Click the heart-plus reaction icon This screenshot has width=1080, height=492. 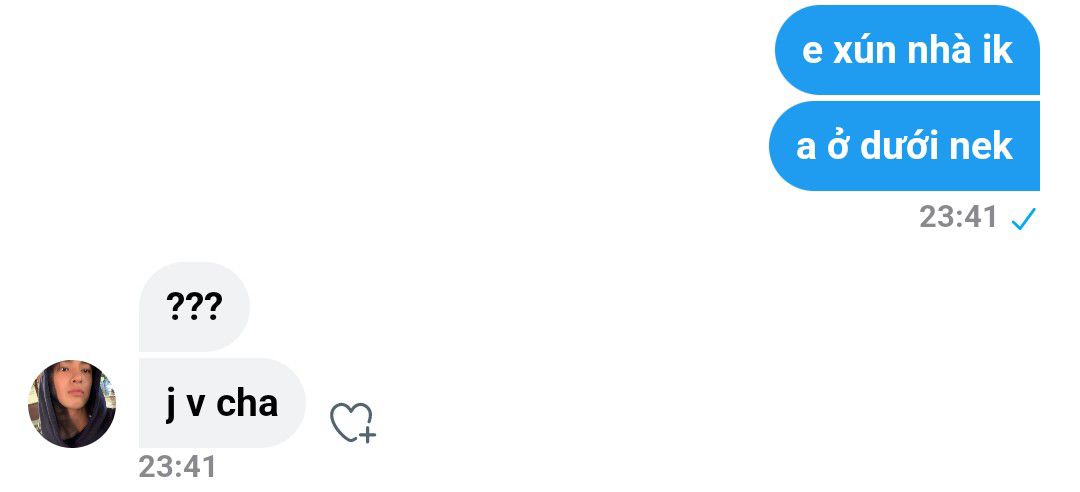pos(352,423)
